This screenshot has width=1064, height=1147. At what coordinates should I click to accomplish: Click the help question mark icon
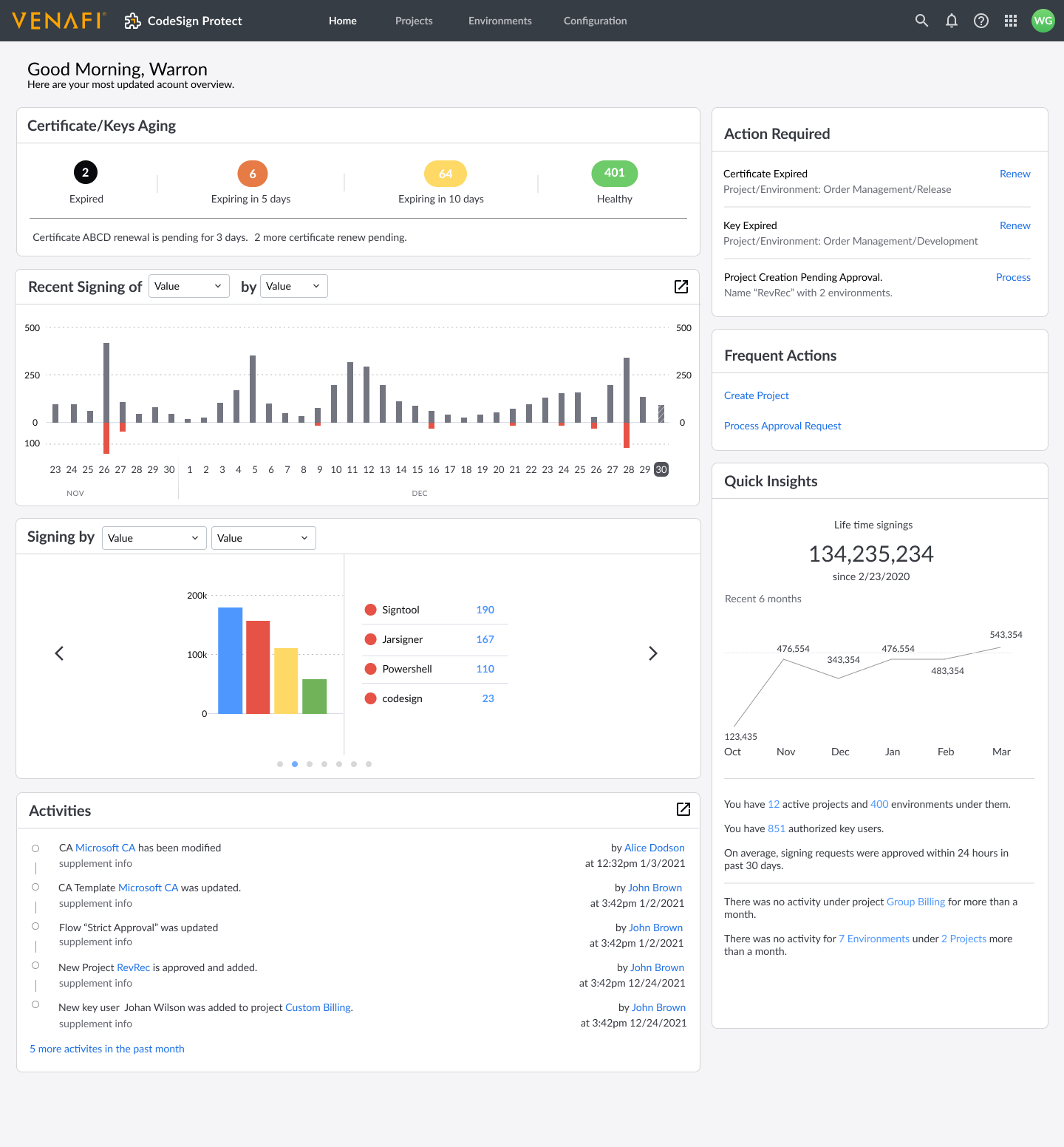coord(981,21)
